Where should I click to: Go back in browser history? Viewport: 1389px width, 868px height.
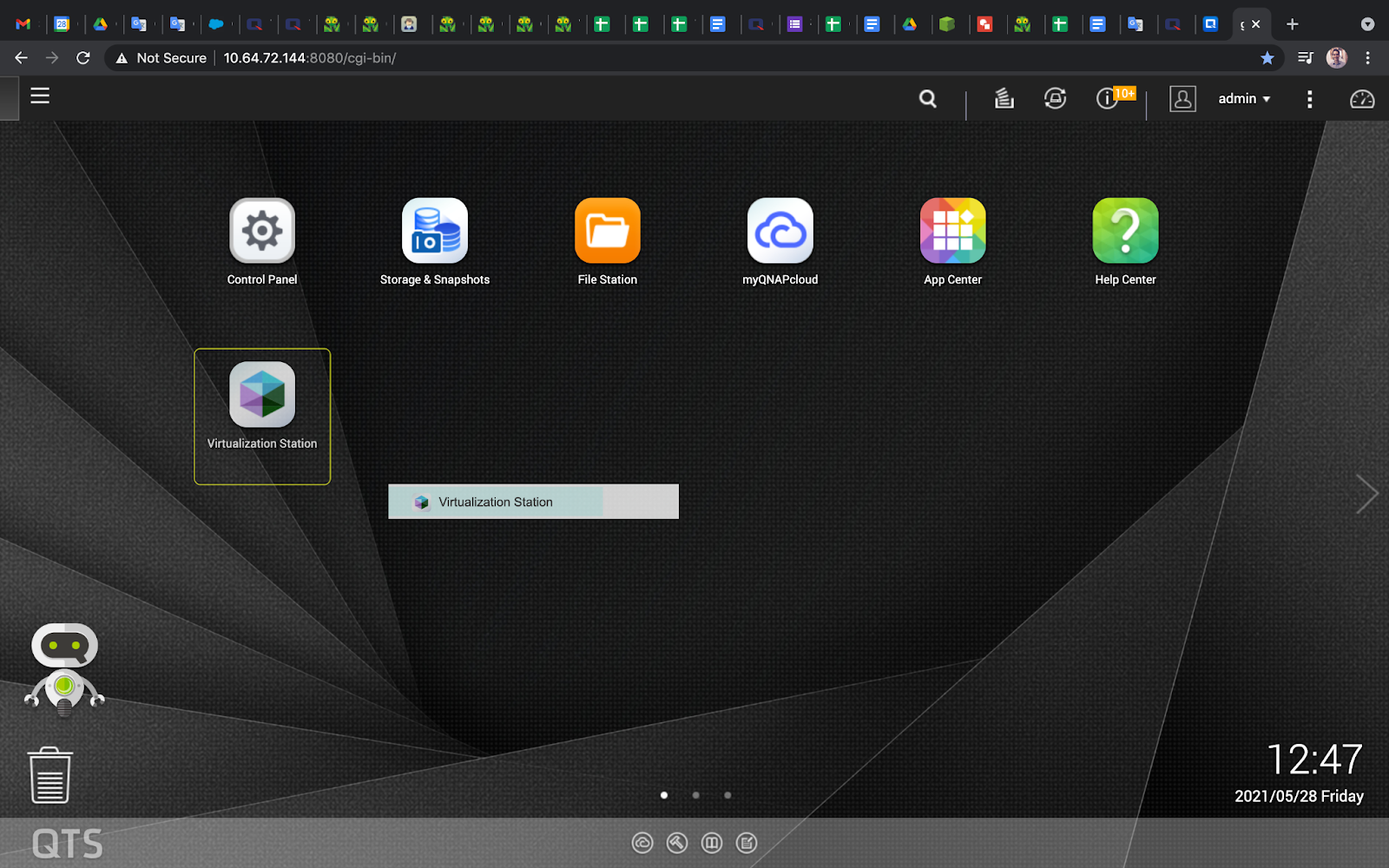22,58
